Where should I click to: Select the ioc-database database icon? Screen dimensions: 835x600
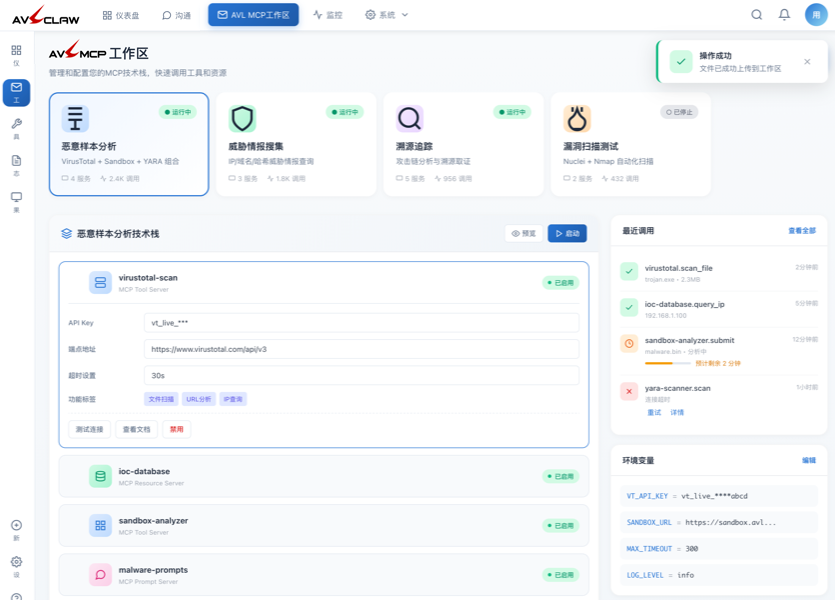99,477
